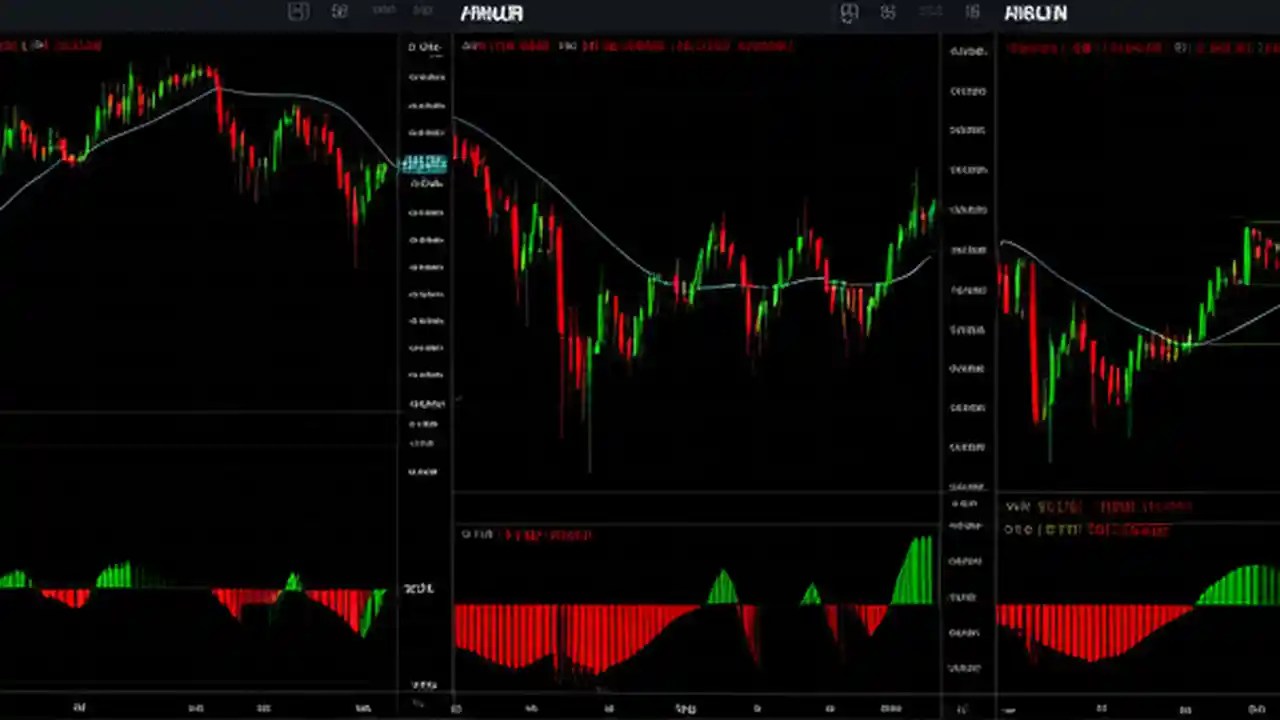Screen dimensions: 1280x720
Task: Select the chart layout icon in the toolbar
Action: [x=298, y=12]
